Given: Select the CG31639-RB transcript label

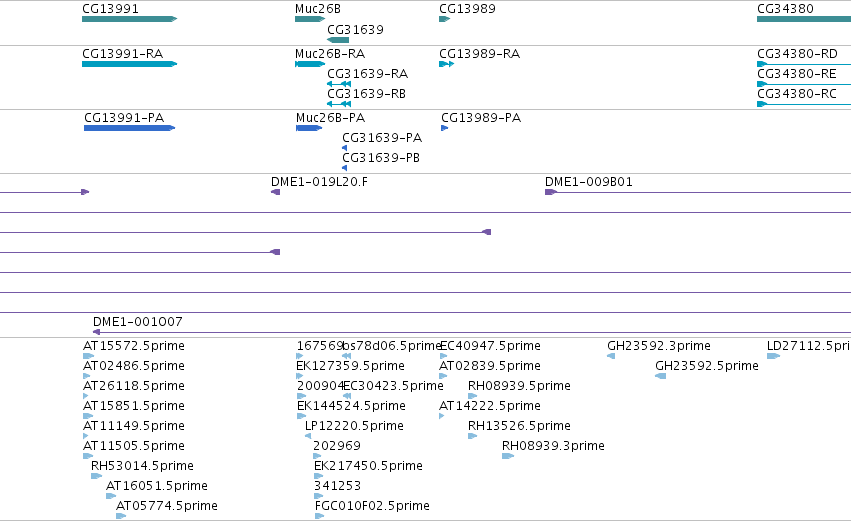Looking at the screenshot, I should 366,94.
